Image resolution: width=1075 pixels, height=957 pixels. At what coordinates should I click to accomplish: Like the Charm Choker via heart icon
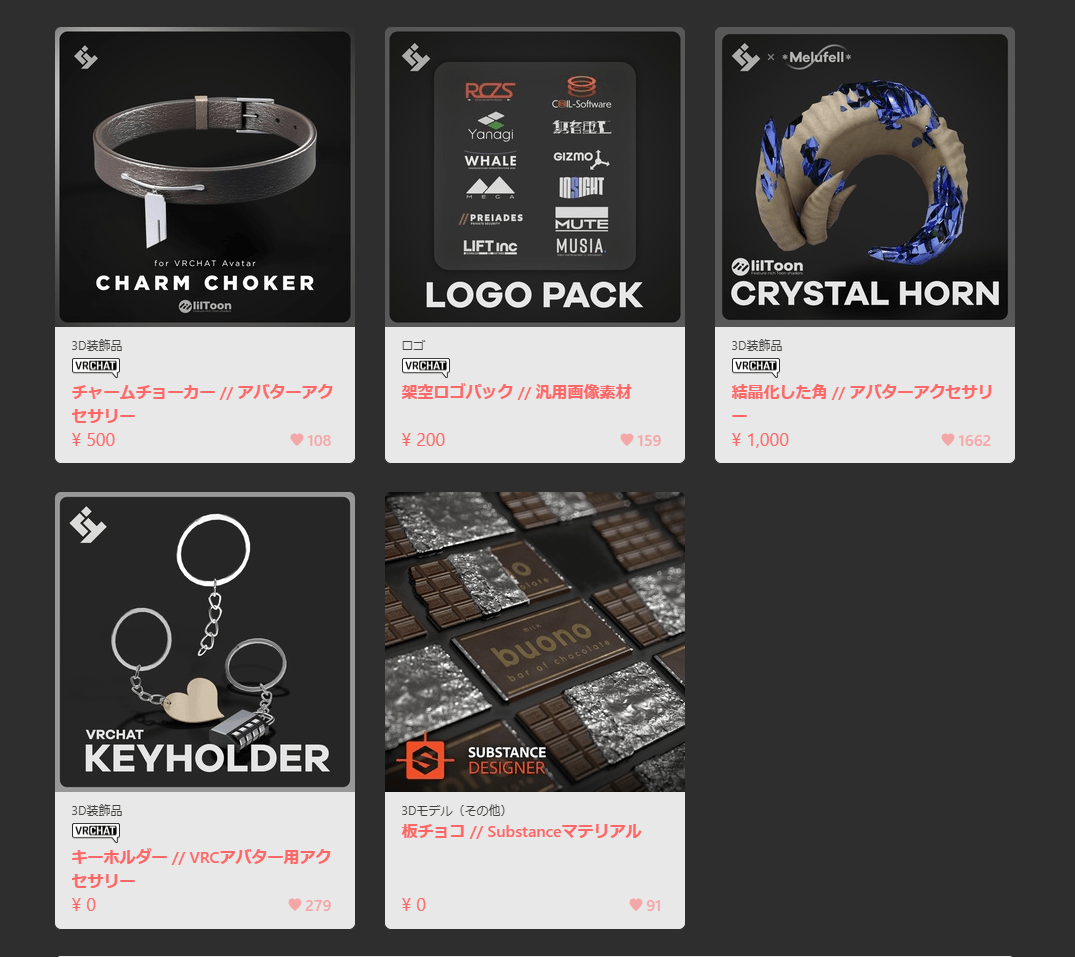click(297, 440)
